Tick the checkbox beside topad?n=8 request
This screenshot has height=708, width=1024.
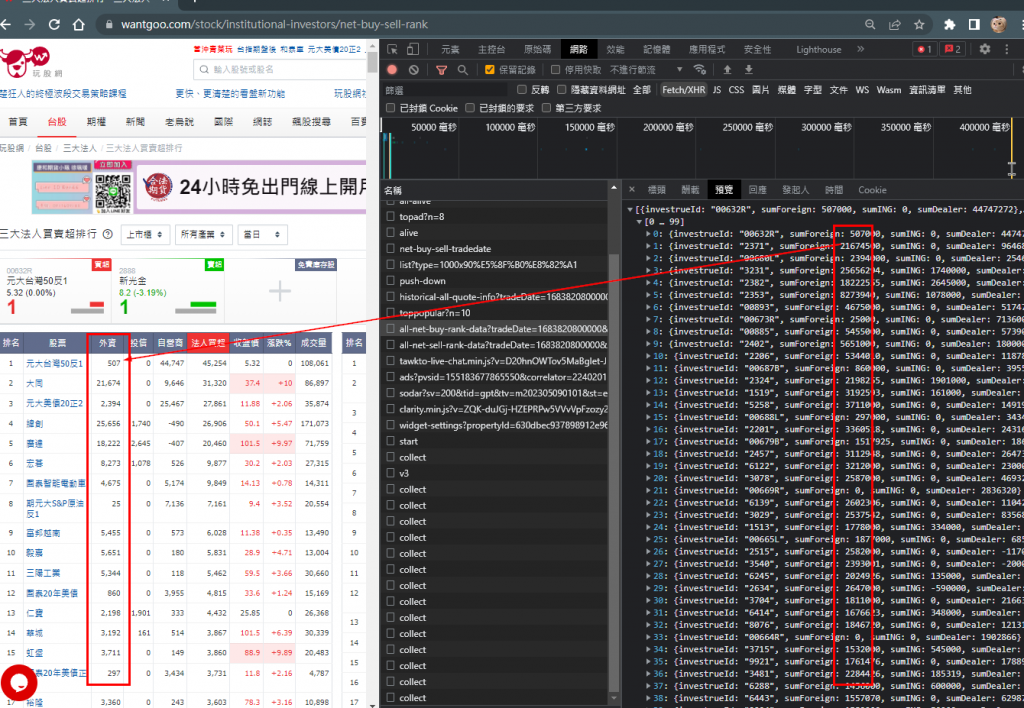coord(391,216)
